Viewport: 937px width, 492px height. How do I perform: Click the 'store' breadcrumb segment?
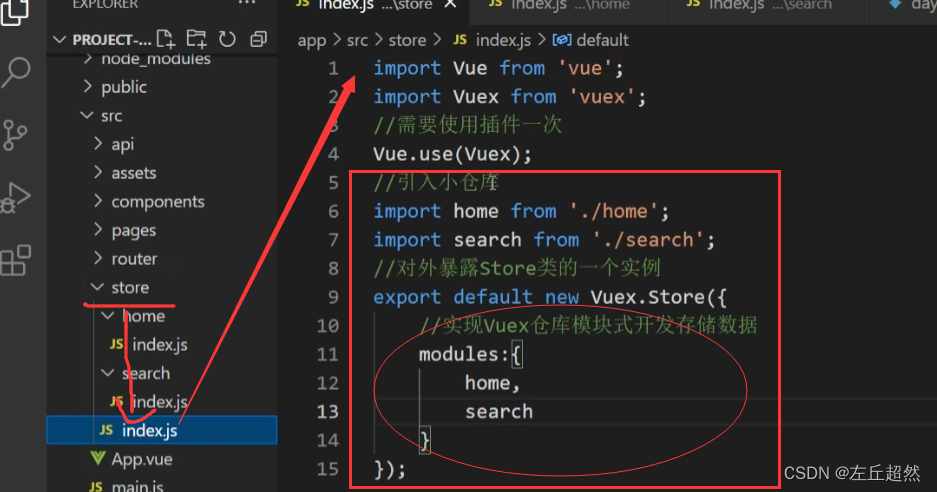click(x=408, y=41)
